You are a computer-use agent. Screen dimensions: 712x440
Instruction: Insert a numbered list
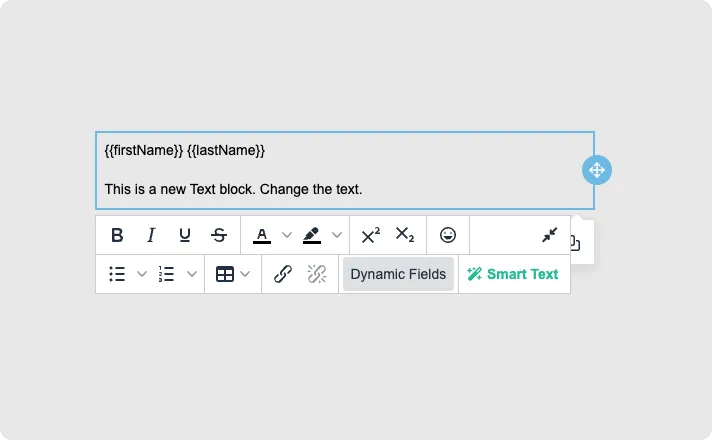[x=167, y=274]
